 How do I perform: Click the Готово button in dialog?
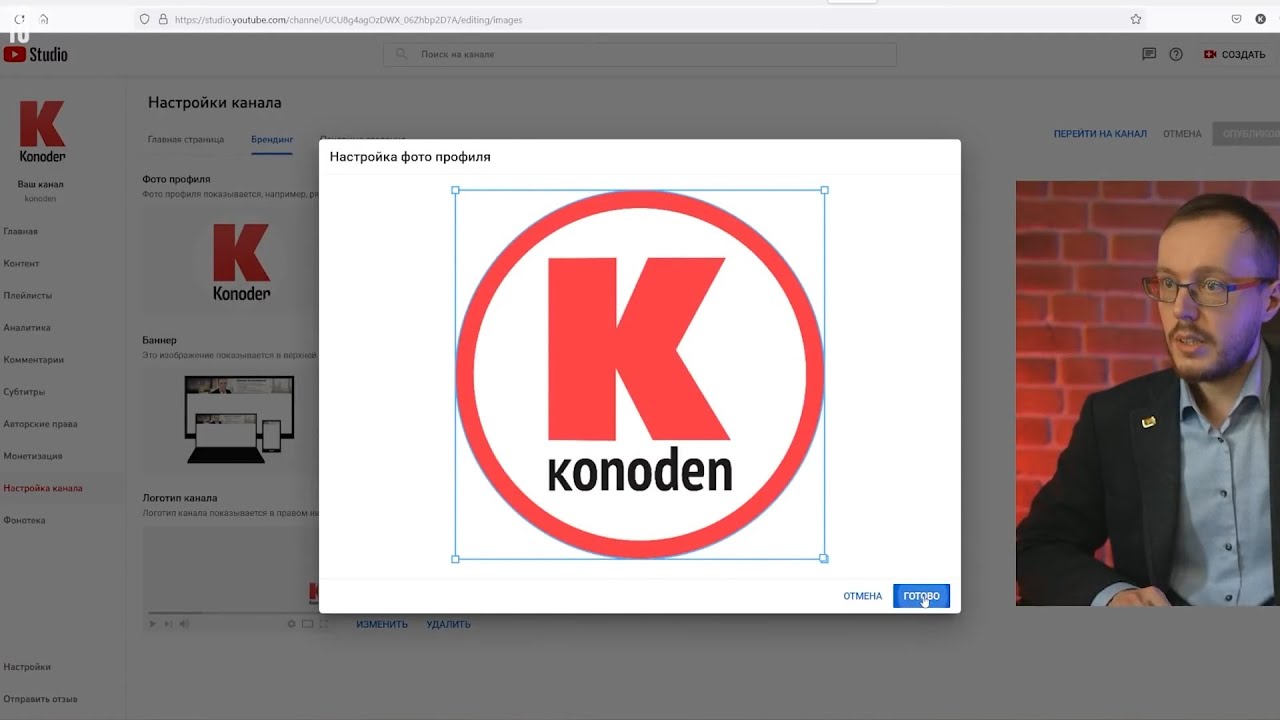[x=921, y=596]
